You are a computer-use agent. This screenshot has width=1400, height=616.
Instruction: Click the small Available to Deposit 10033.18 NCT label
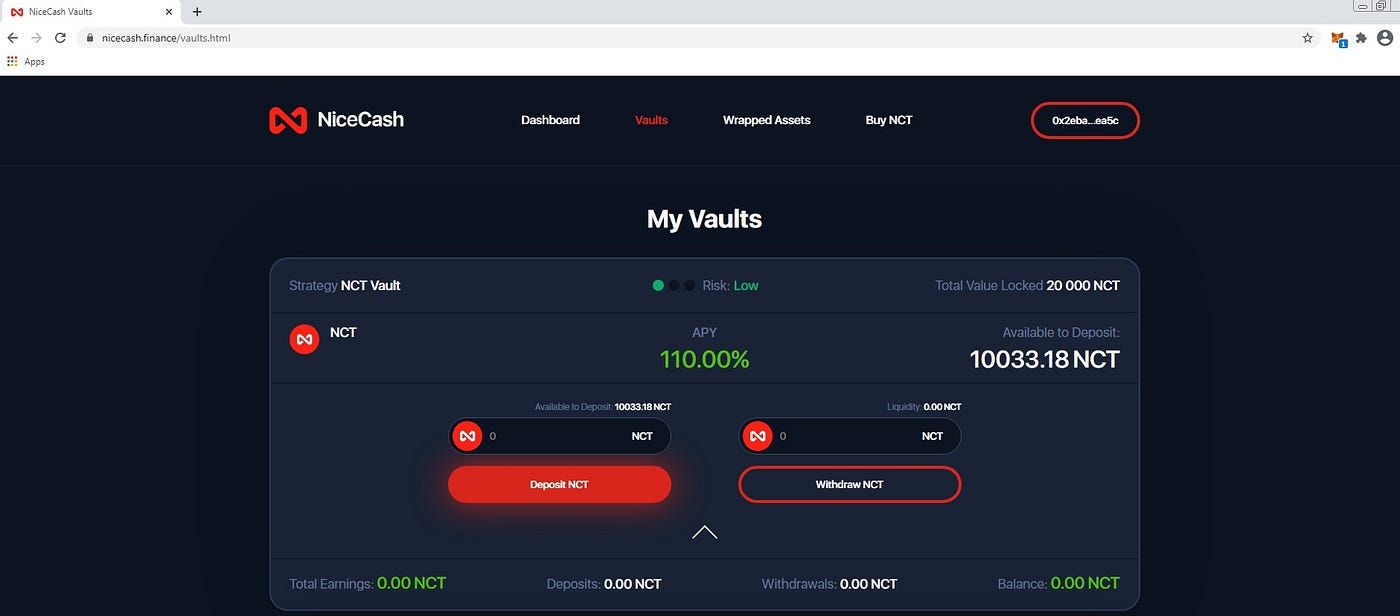pos(603,407)
